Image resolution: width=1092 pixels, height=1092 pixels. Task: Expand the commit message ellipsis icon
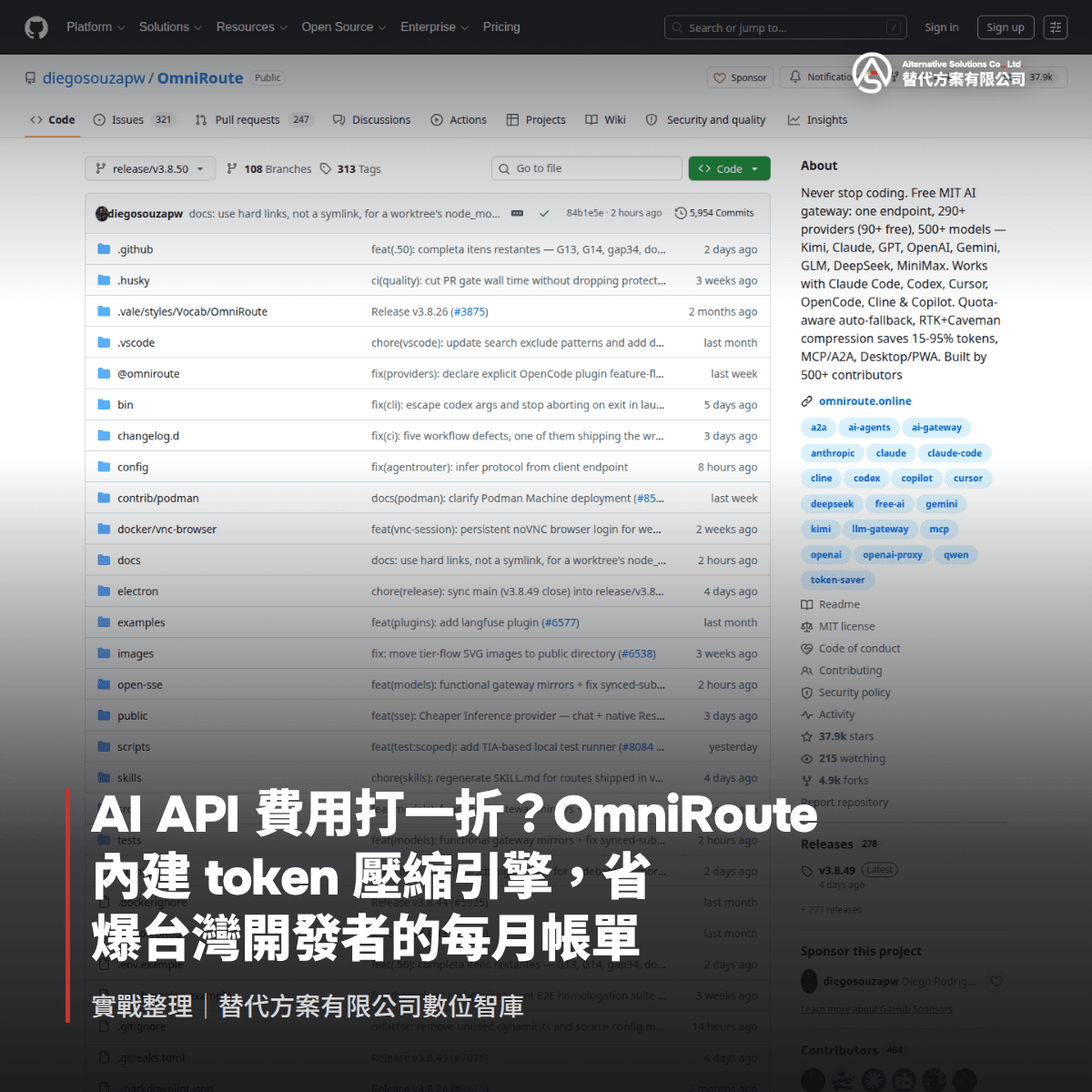click(517, 213)
